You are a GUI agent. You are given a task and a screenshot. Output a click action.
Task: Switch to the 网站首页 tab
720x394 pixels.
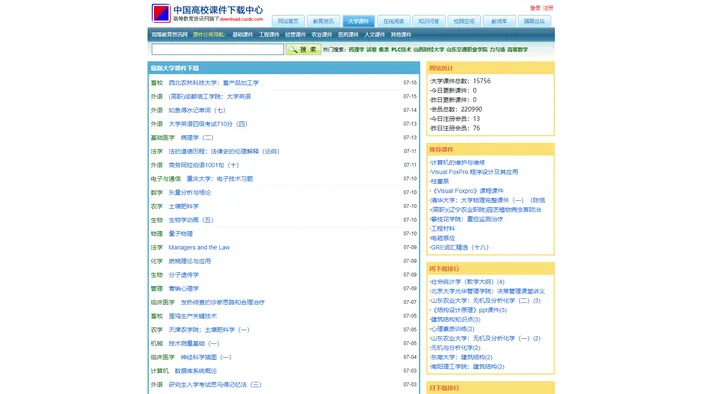[288, 21]
